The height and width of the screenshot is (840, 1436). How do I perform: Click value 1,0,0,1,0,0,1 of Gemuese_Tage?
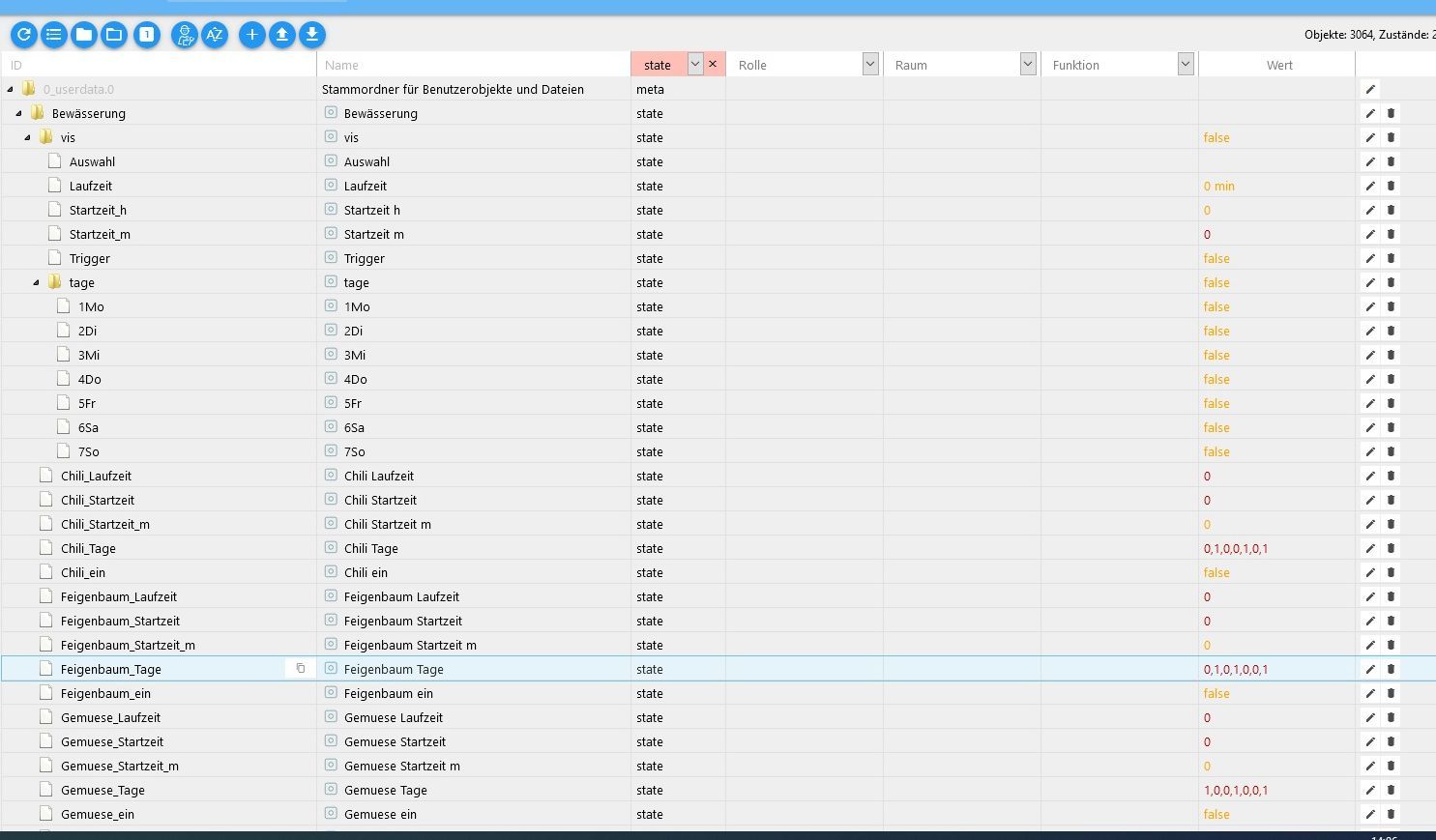pos(1236,790)
